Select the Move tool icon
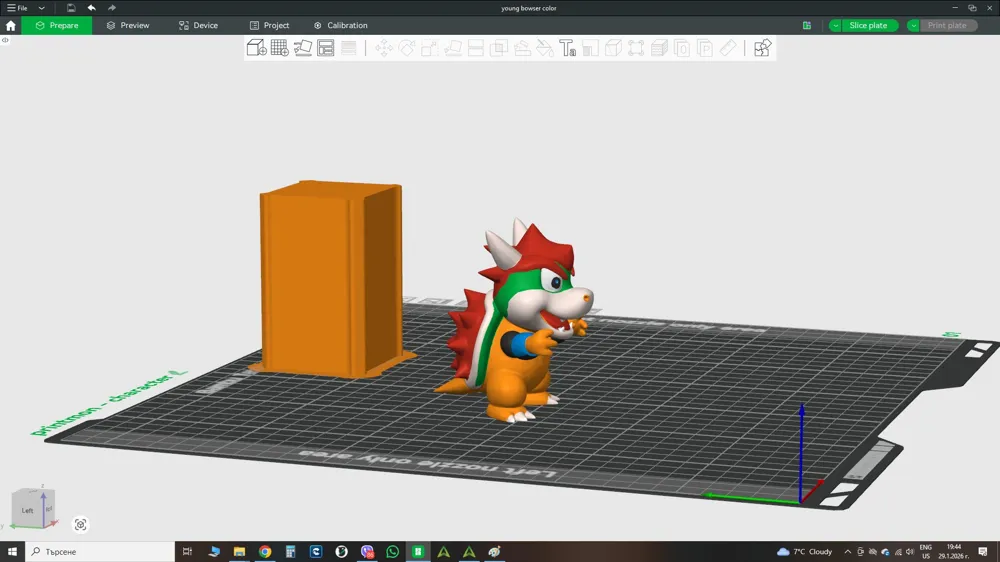Image resolution: width=1000 pixels, height=562 pixels. coord(384,48)
